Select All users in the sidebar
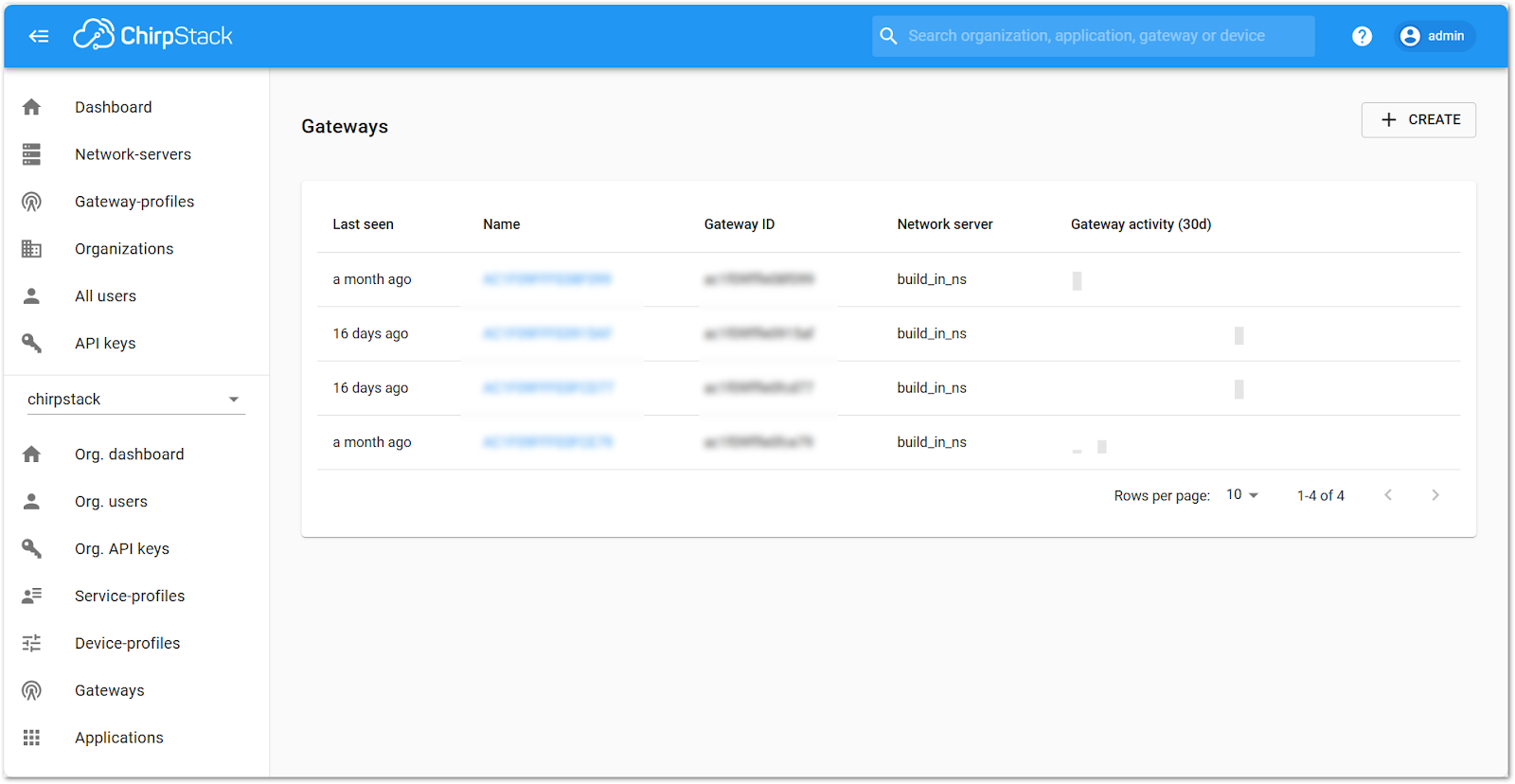 click(105, 296)
